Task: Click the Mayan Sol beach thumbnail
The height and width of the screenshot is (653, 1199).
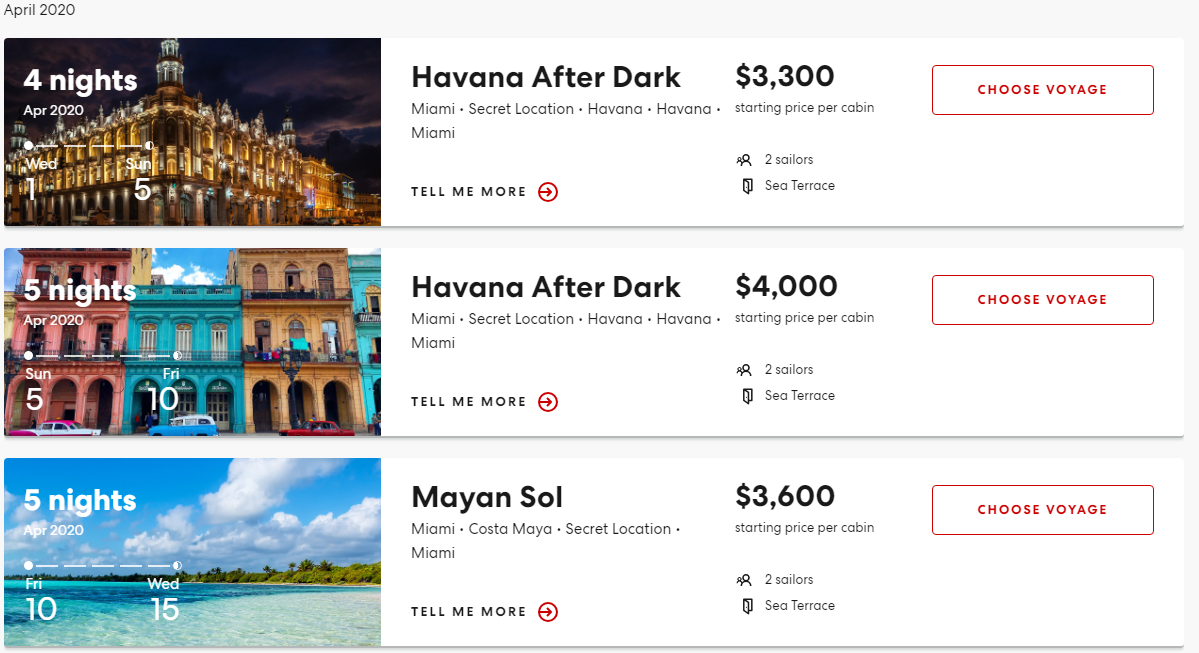Action: [x=193, y=552]
